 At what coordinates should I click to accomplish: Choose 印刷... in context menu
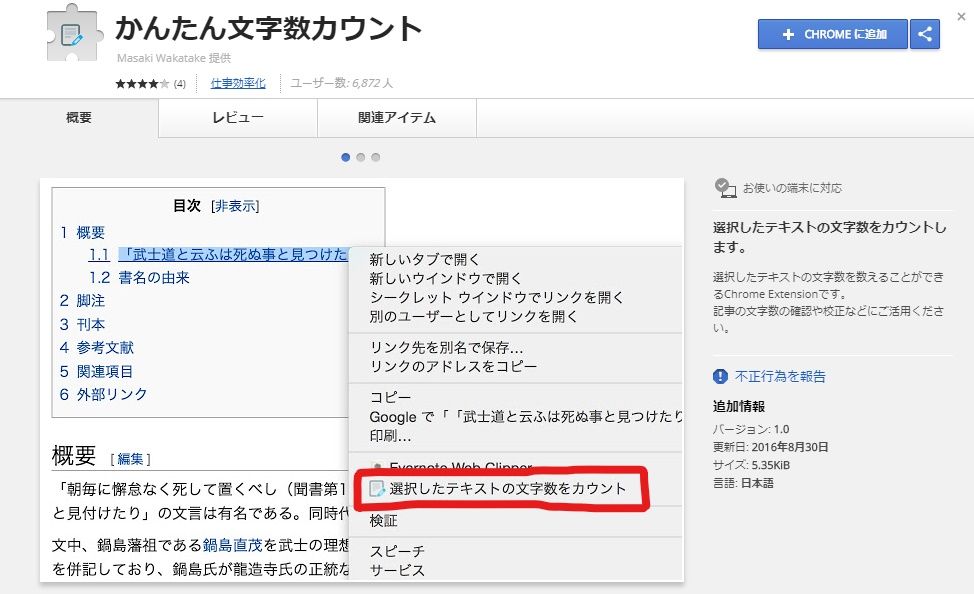click(x=390, y=436)
